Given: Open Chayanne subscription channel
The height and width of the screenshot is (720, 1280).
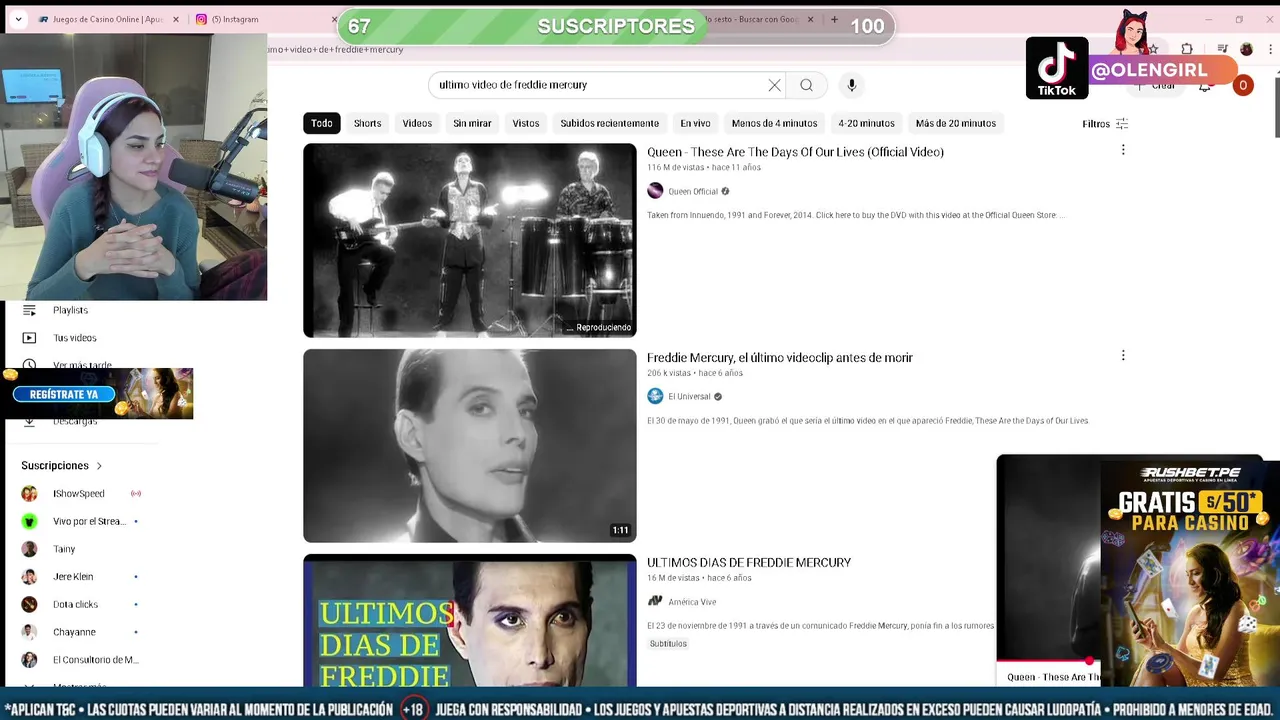Looking at the screenshot, I should coord(74,632).
